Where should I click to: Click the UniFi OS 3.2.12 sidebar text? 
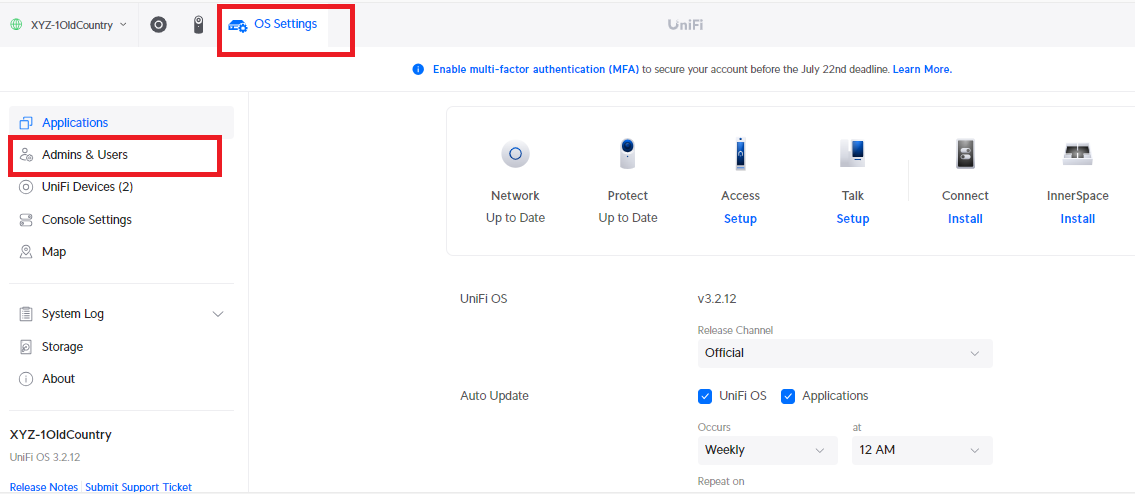[44, 457]
